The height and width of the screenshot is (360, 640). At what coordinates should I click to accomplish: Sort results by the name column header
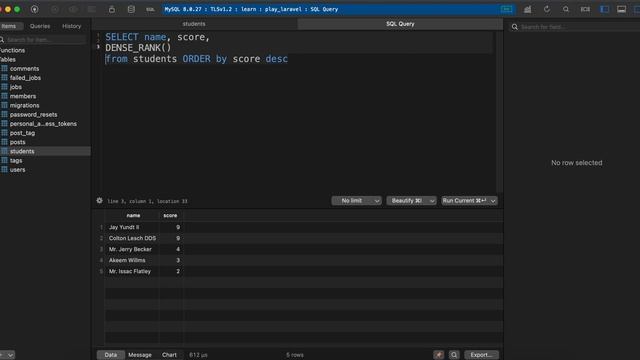pos(133,216)
